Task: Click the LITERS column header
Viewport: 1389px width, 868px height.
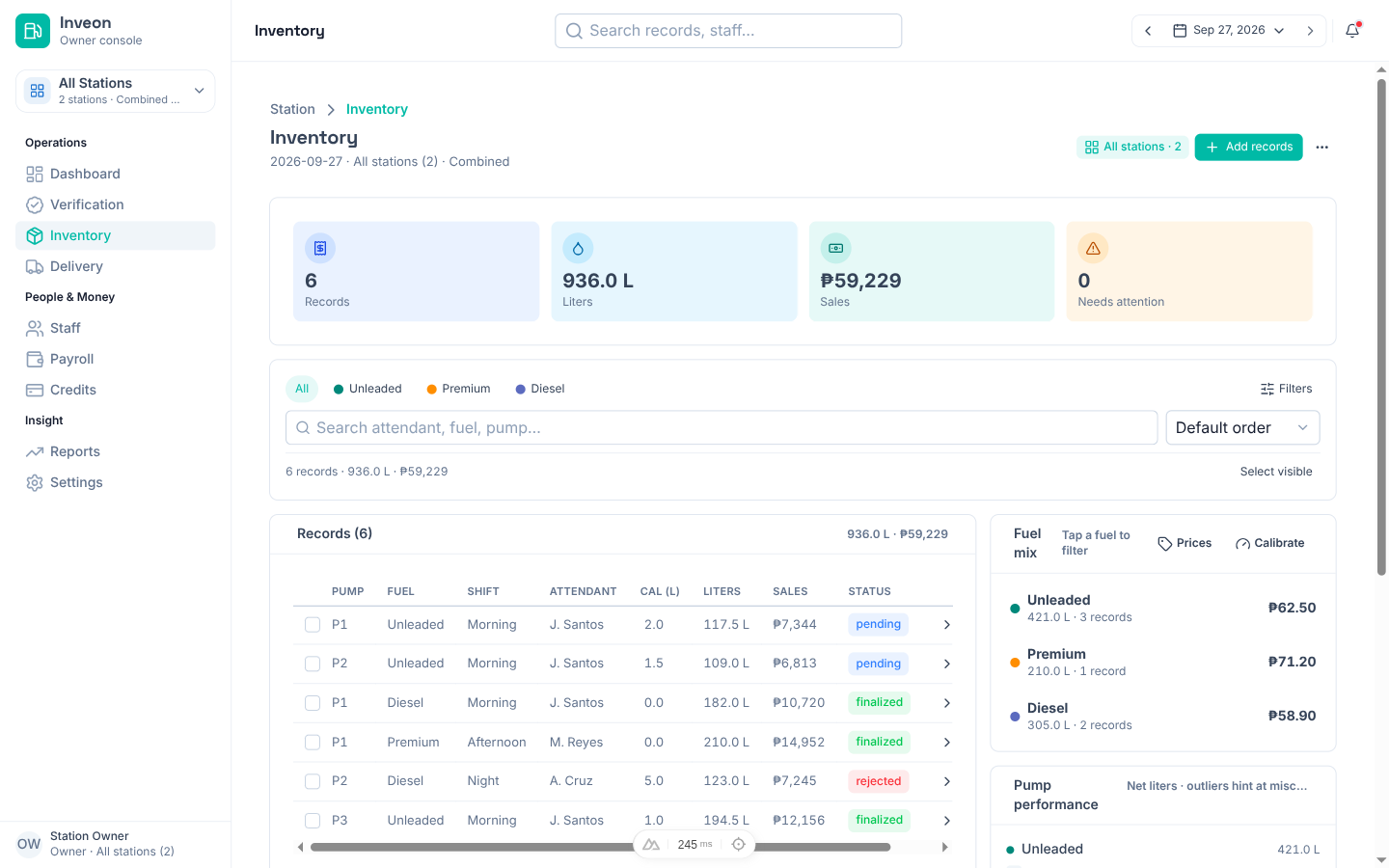Action: pyautogui.click(x=722, y=591)
